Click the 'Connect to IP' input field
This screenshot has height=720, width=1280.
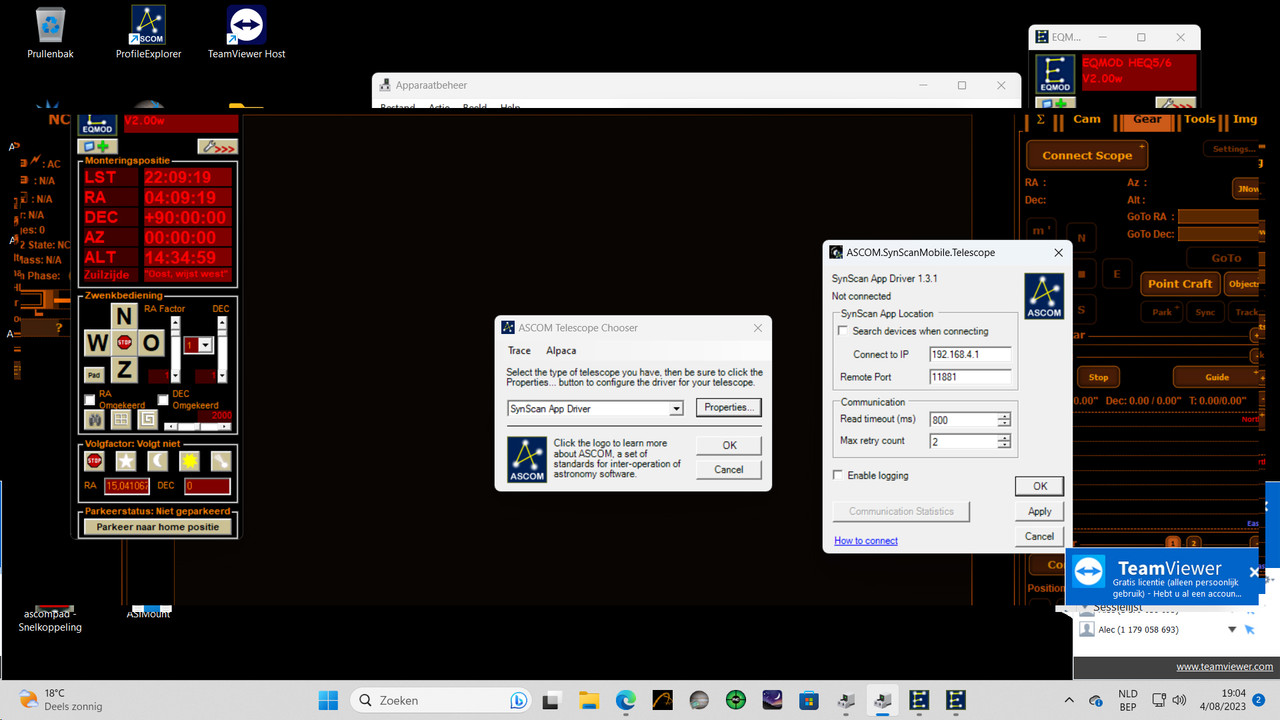coord(970,354)
